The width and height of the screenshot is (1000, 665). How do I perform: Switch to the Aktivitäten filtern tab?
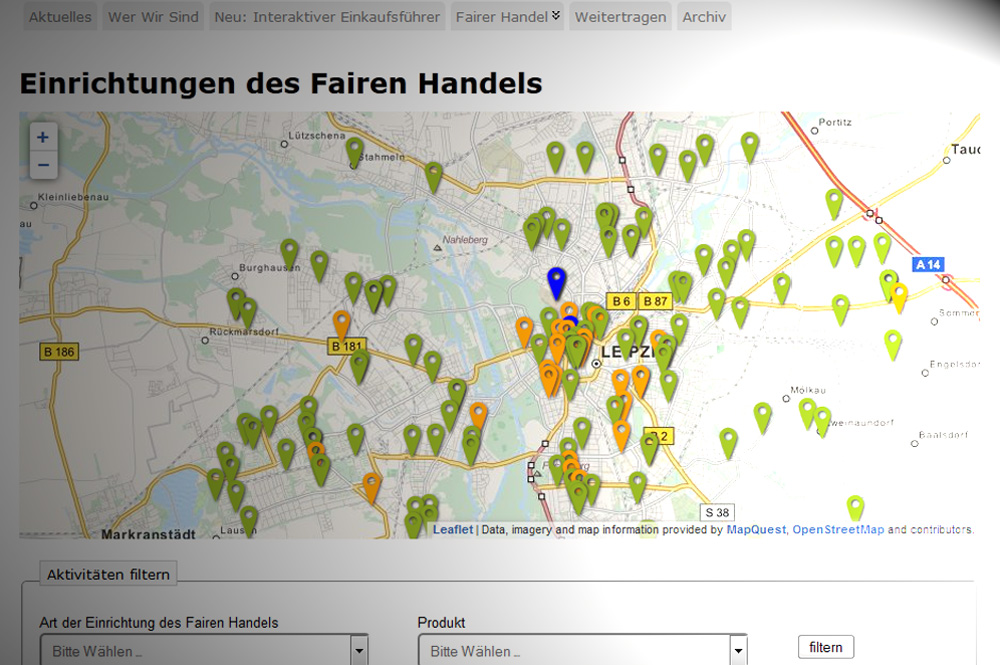click(108, 573)
